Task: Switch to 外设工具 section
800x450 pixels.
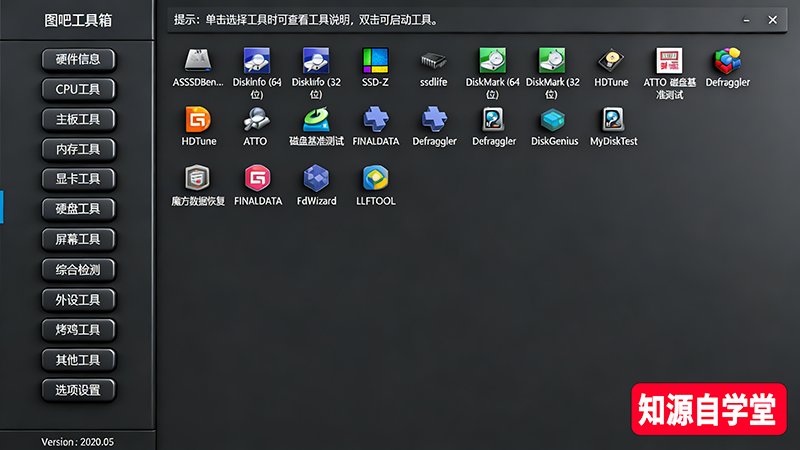Action: pyautogui.click(x=78, y=300)
